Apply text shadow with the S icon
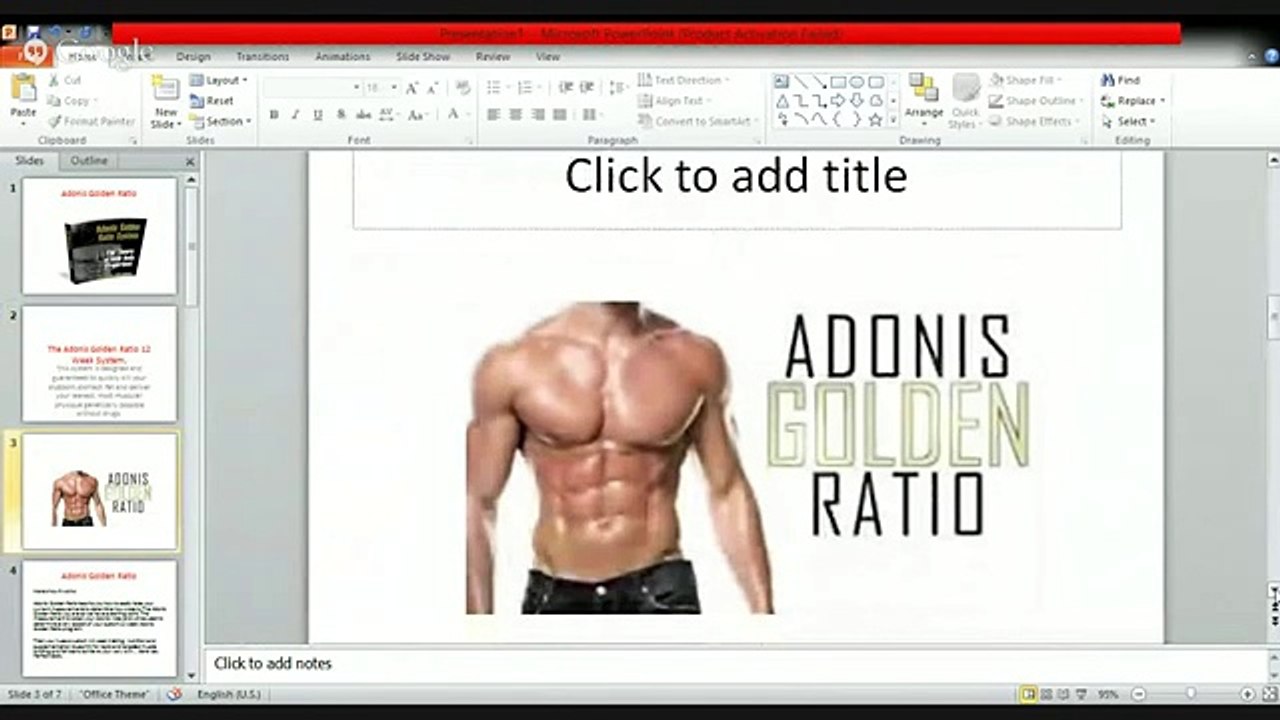 (340, 115)
